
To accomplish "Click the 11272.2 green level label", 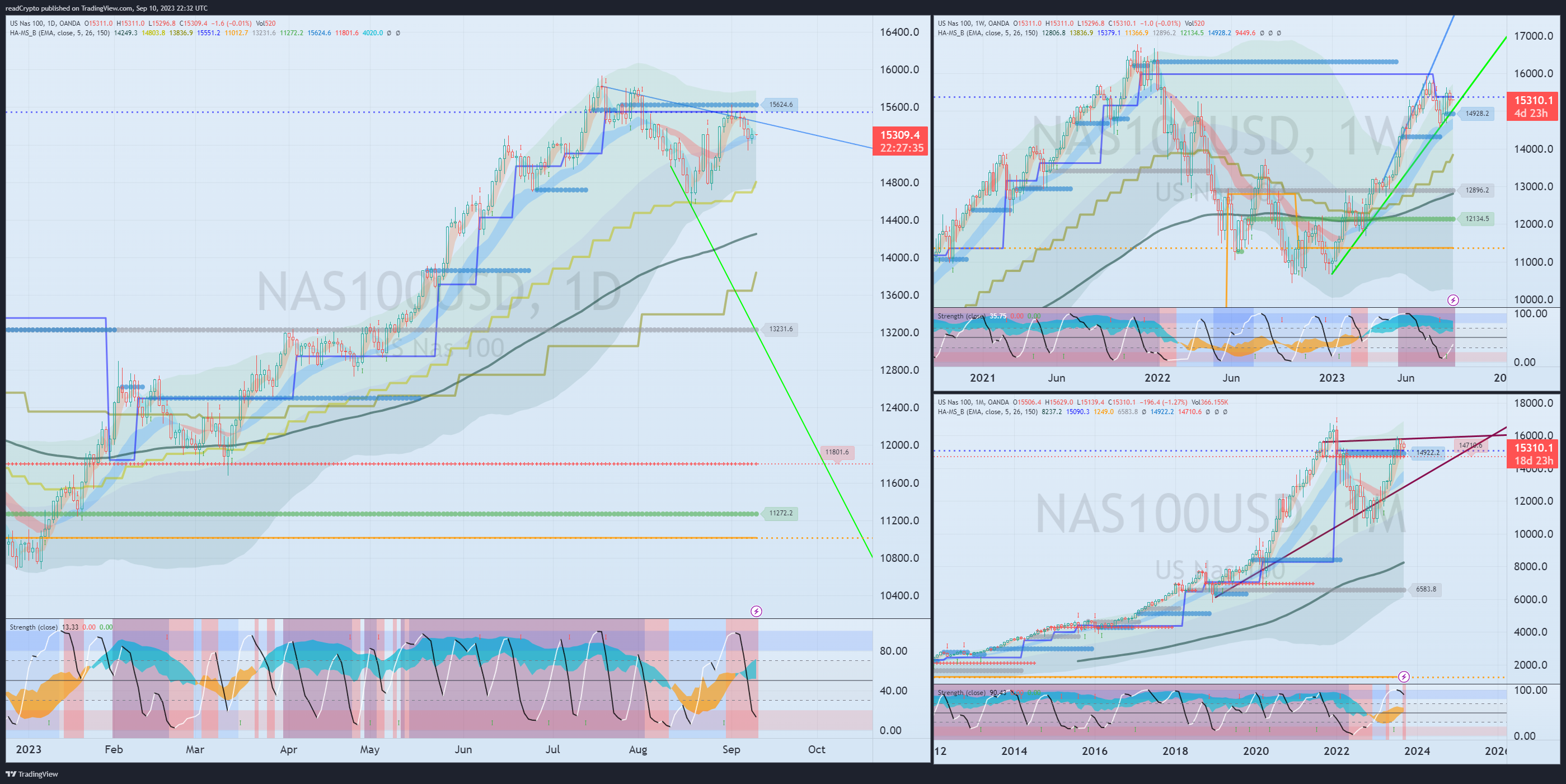I will [780, 514].
